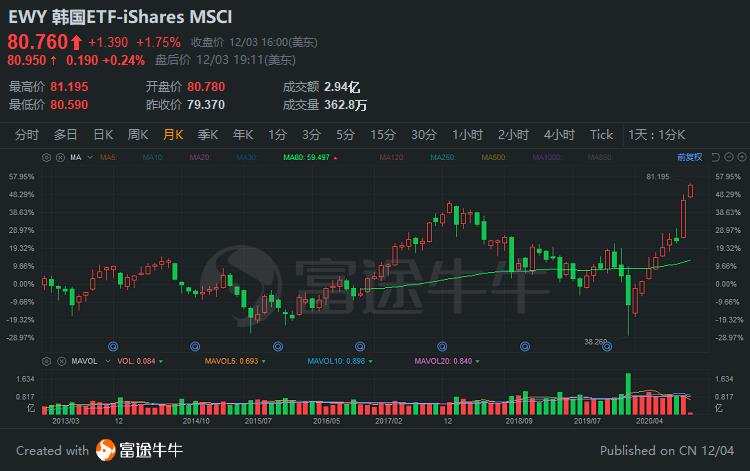This screenshot has height=471, width=750.
Task: Select the 日K chart tab
Action: click(x=103, y=135)
